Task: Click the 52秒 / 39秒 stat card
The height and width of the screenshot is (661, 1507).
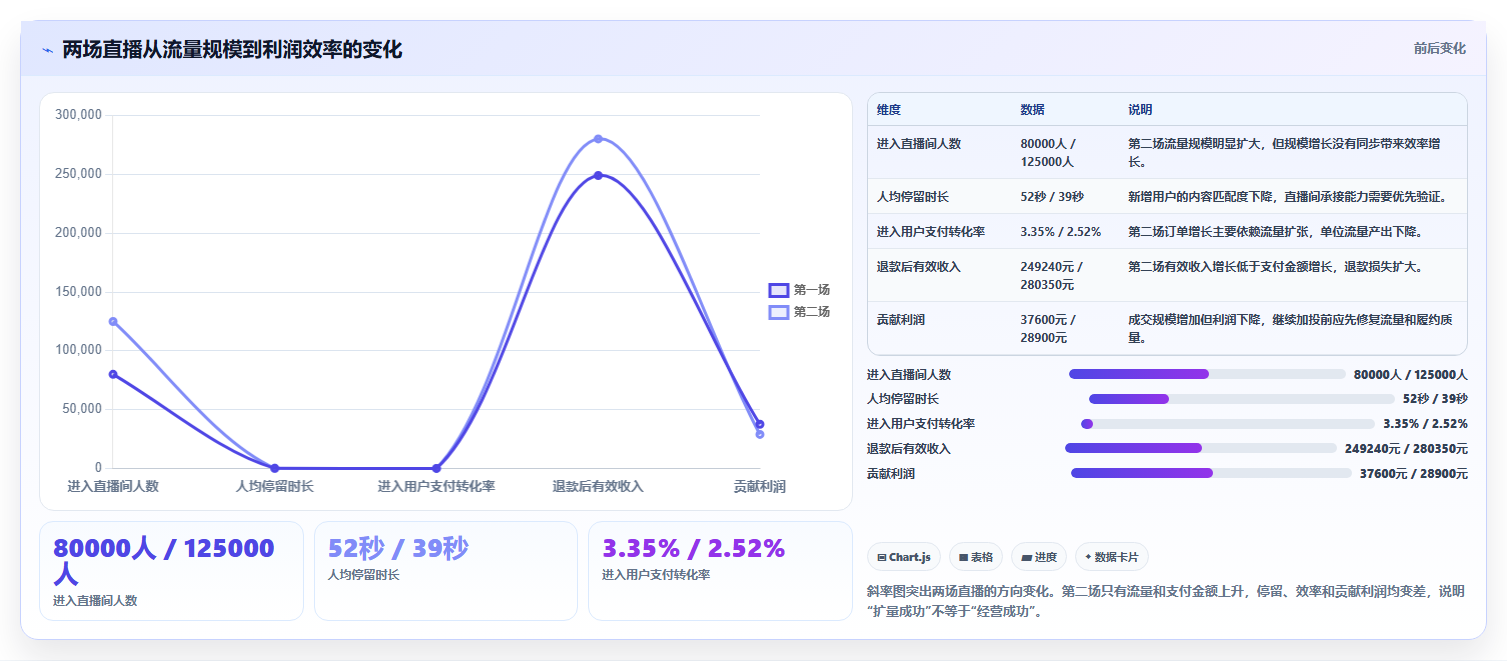Action: 446,571
